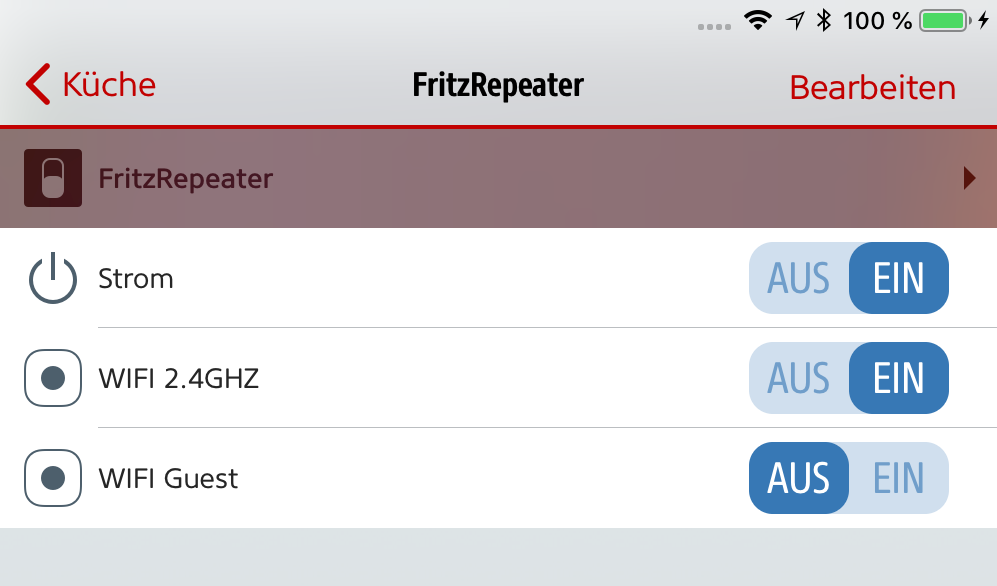The image size is (997, 586).
Task: Tap the red back chevron icon
Action: tap(38, 85)
